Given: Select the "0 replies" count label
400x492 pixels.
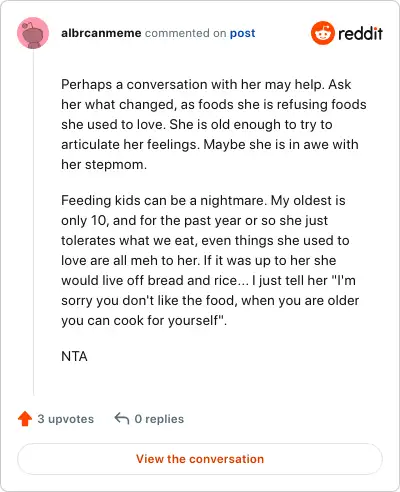Looking at the screenshot, I should 159,419.
